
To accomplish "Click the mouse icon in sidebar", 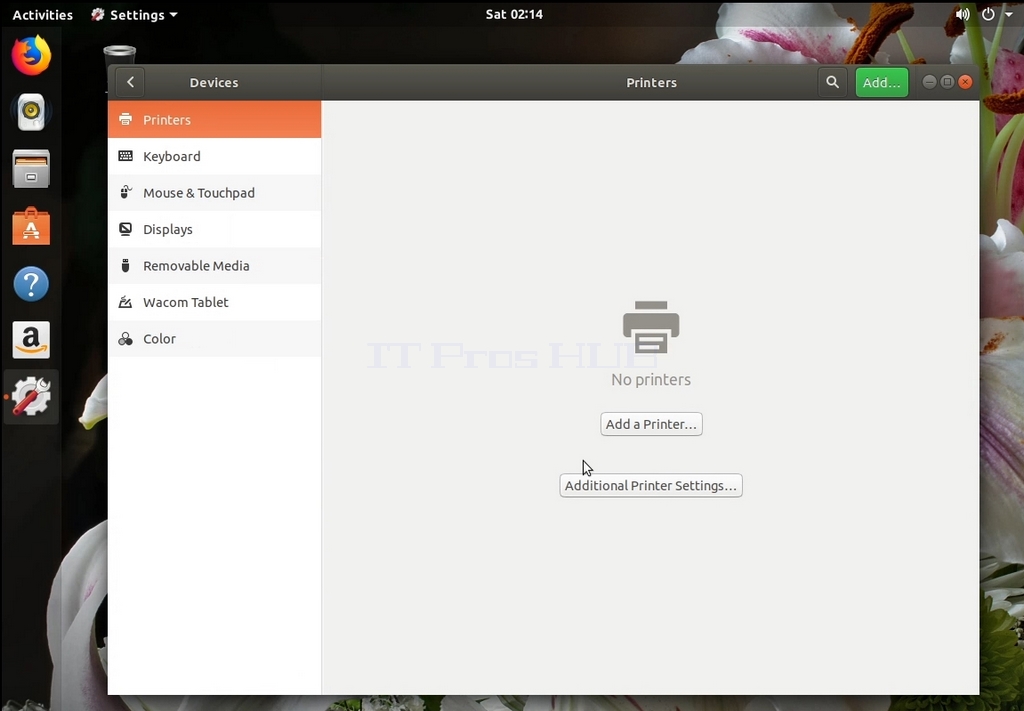I will coord(125,192).
